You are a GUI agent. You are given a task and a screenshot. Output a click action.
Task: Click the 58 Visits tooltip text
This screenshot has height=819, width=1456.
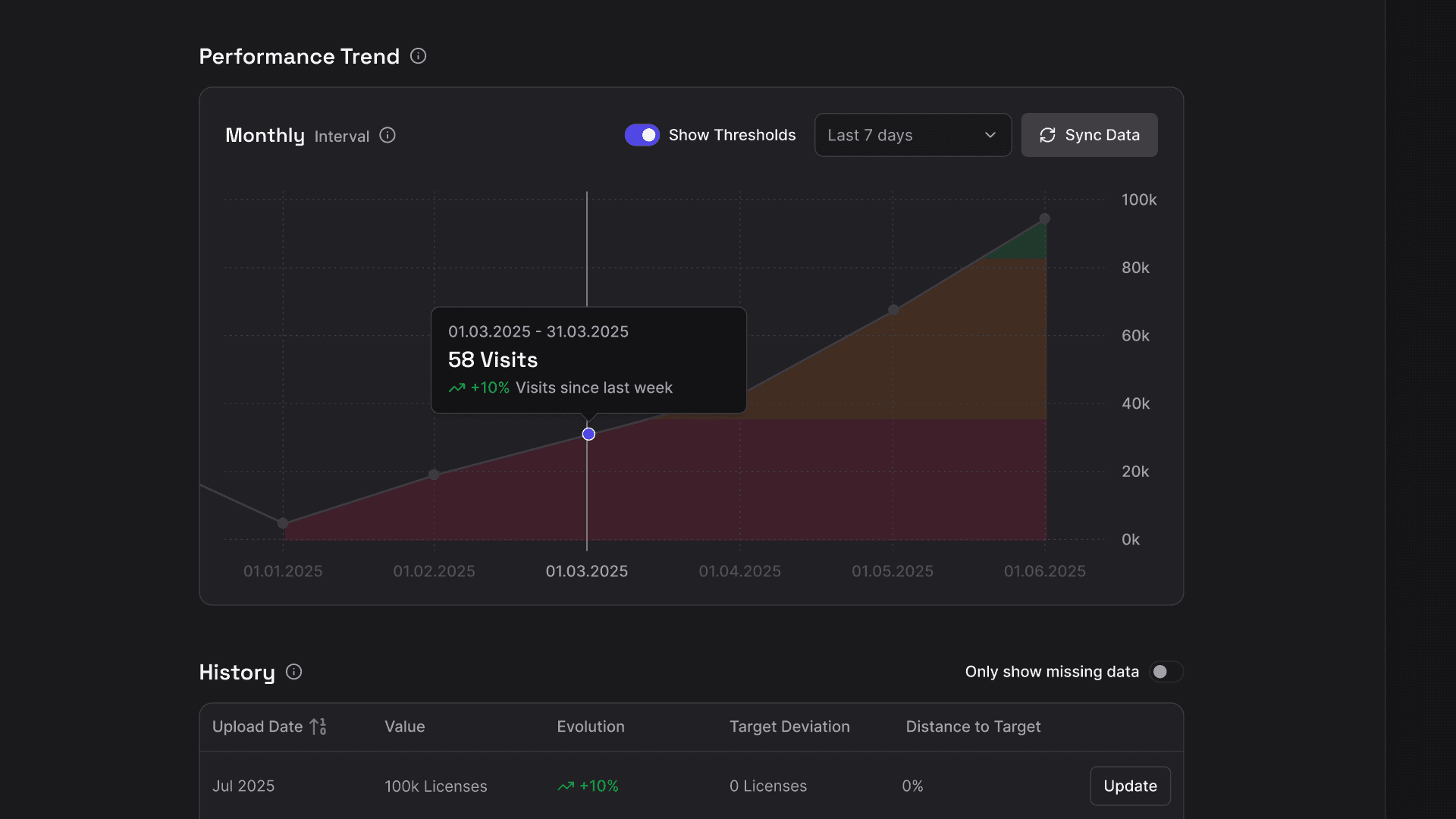click(x=493, y=359)
